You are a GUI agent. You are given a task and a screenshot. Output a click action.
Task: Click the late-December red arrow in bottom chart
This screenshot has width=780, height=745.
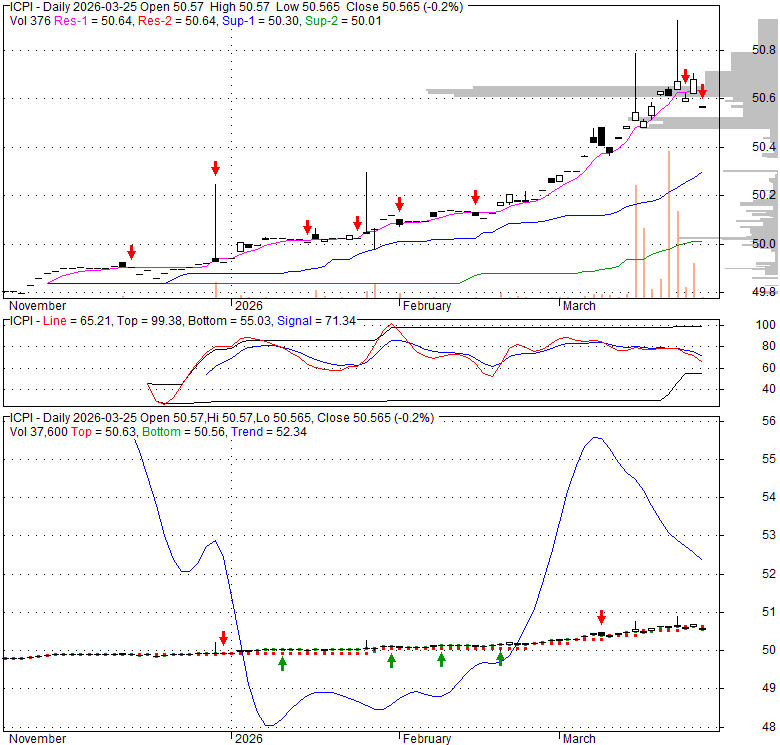coord(223,638)
